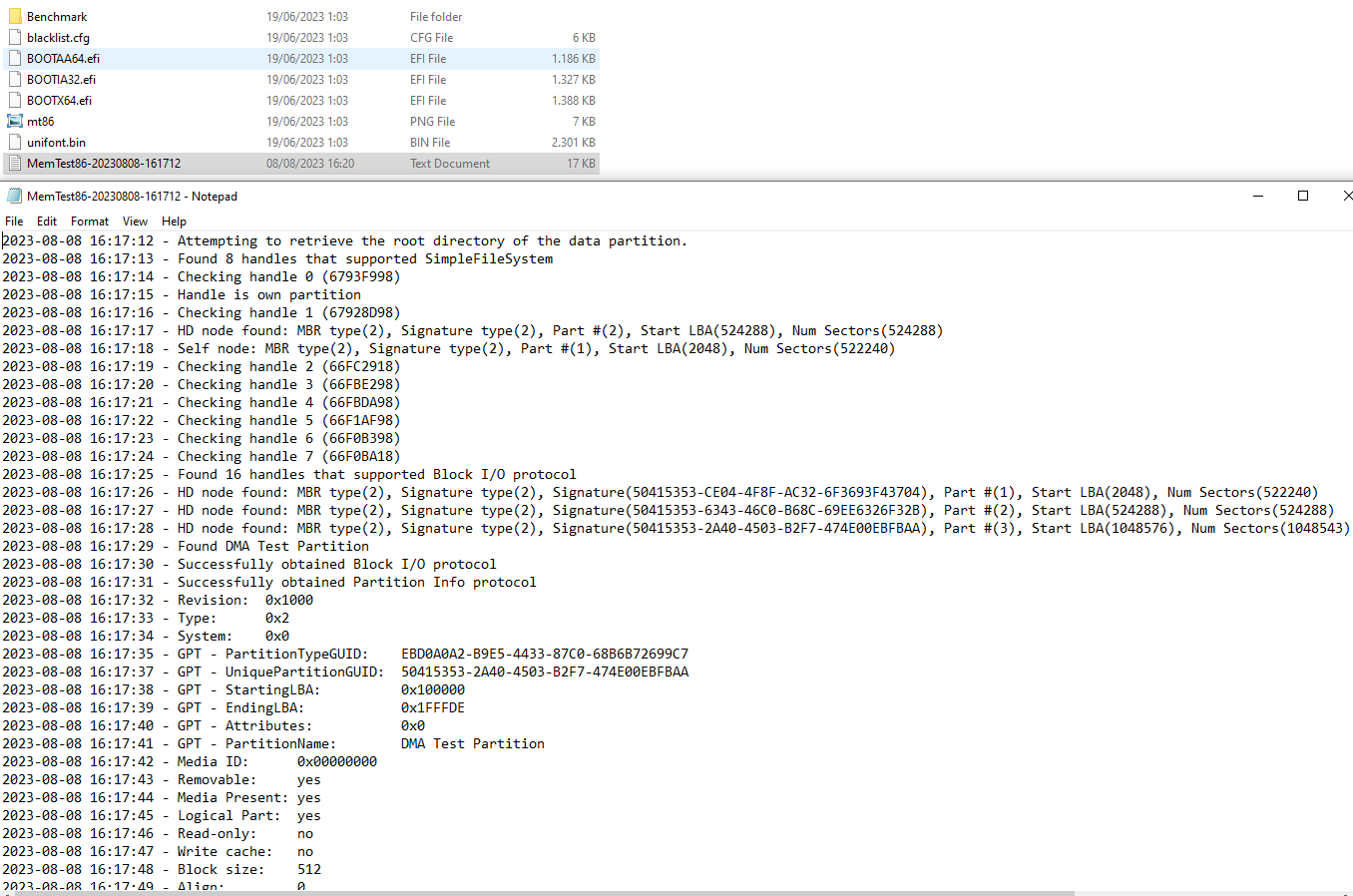The height and width of the screenshot is (896, 1353).
Task: Click the 08/08/2023 16:20 modified date
Action: click(310, 164)
